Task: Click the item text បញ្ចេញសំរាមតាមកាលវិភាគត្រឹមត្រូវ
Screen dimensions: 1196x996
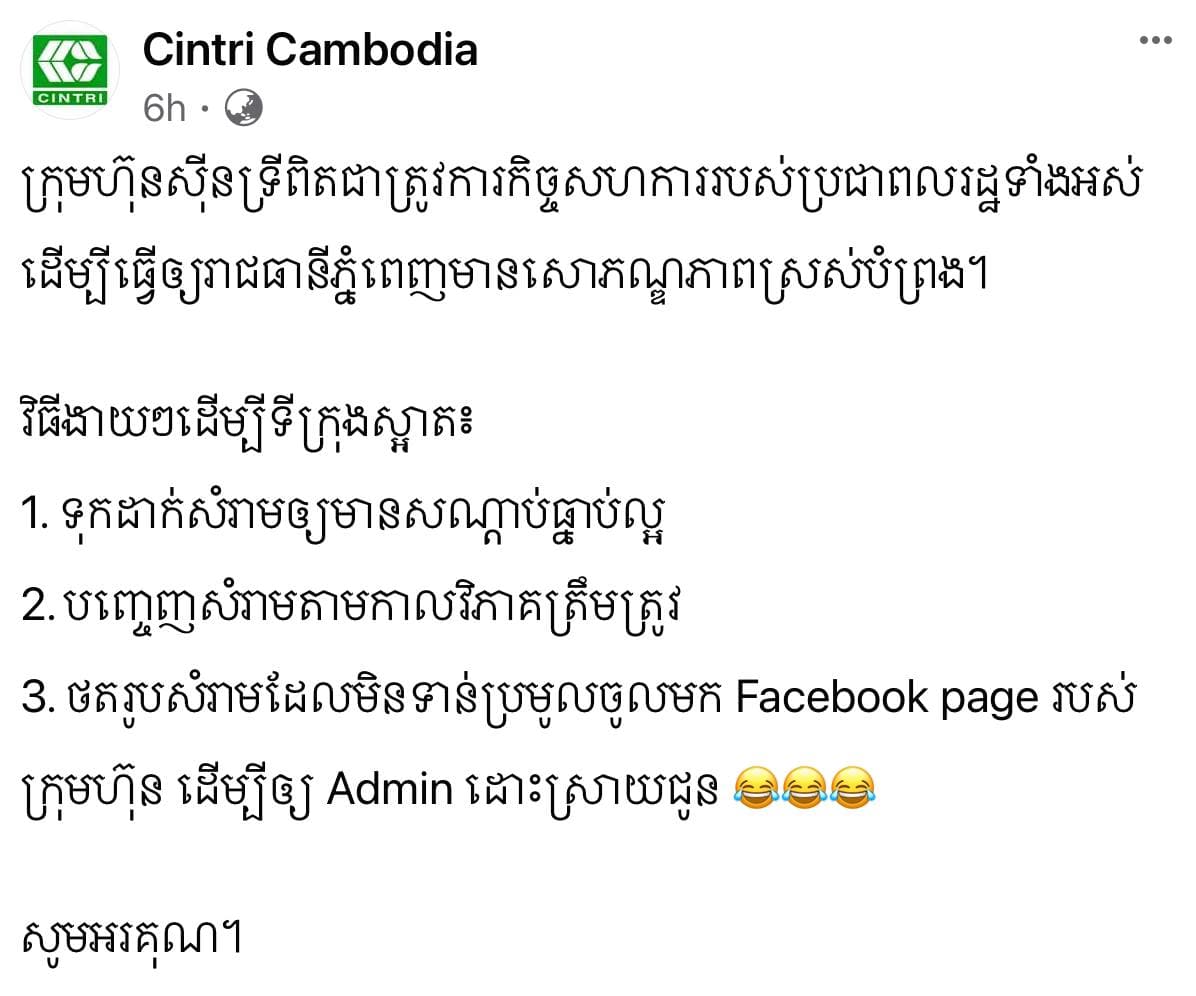Action: pyautogui.click(x=370, y=607)
